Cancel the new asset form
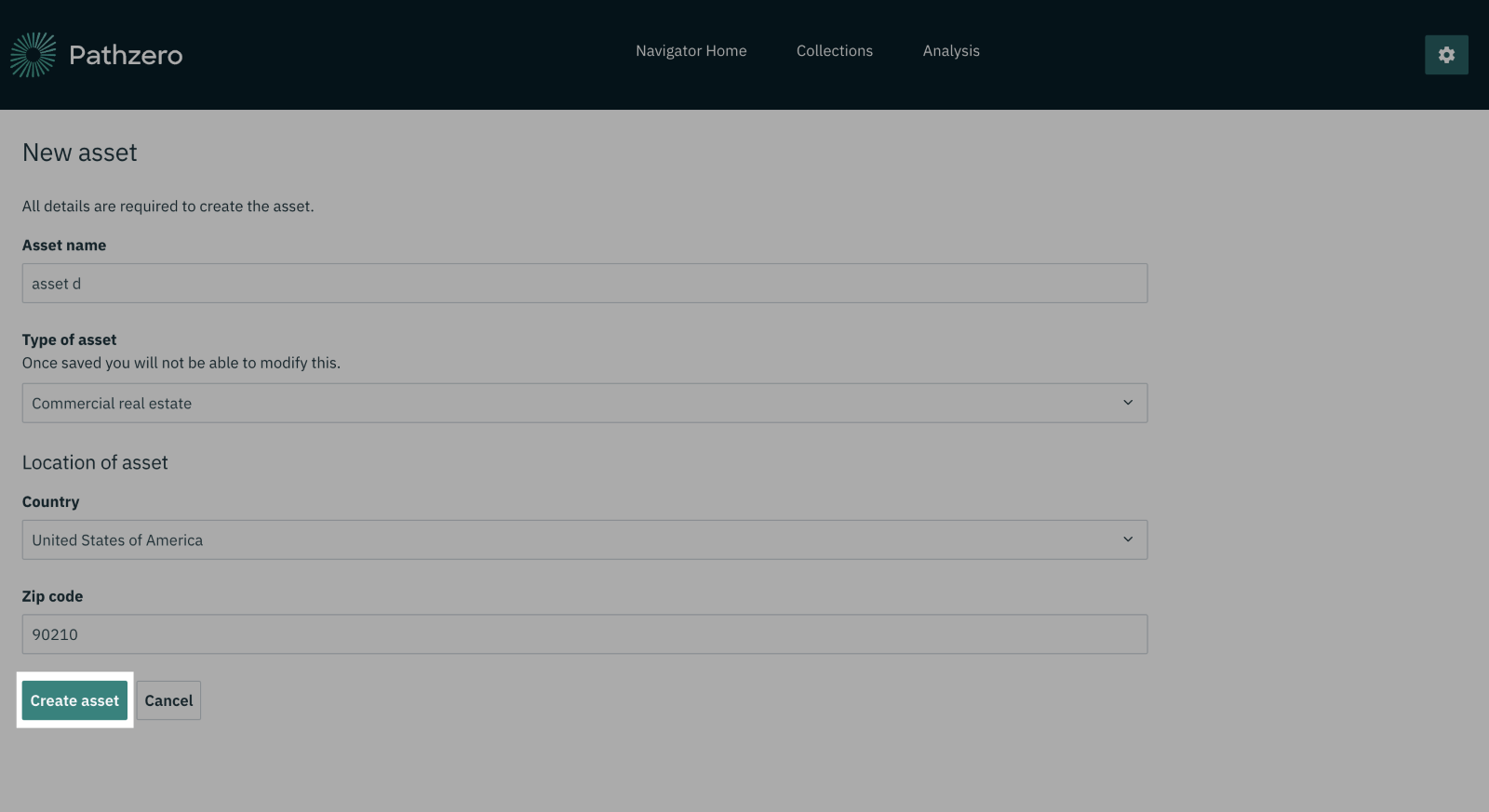The height and width of the screenshot is (812, 1489). click(x=168, y=700)
